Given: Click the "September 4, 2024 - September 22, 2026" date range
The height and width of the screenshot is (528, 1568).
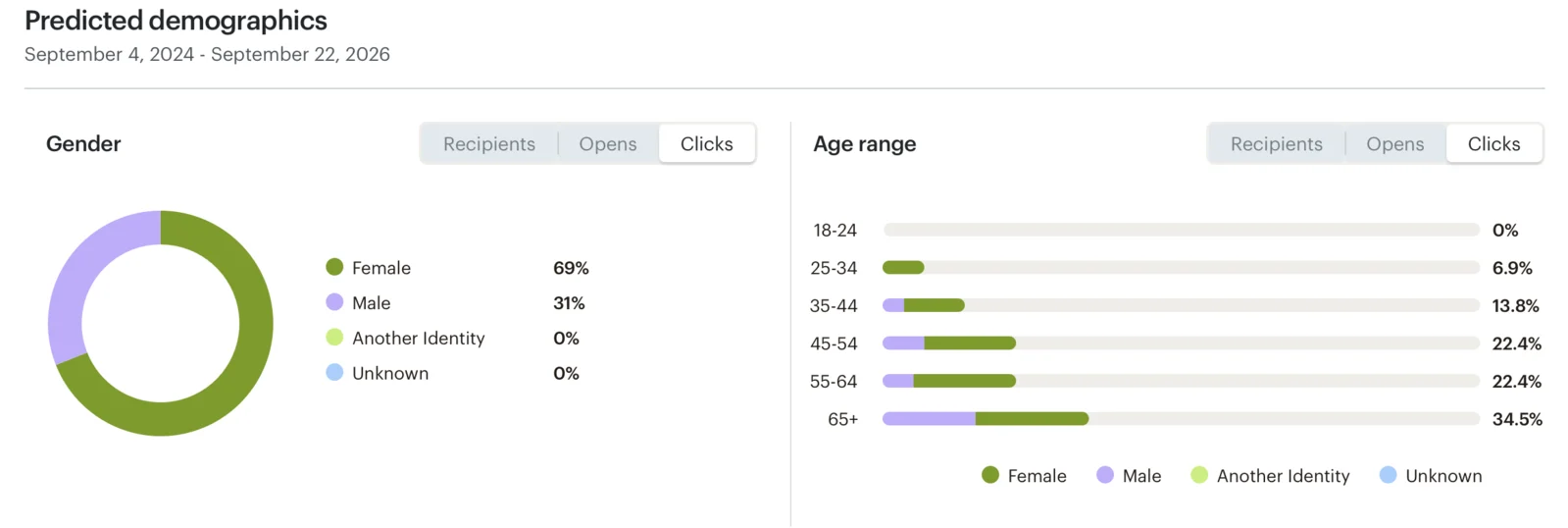Looking at the screenshot, I should click(x=207, y=54).
